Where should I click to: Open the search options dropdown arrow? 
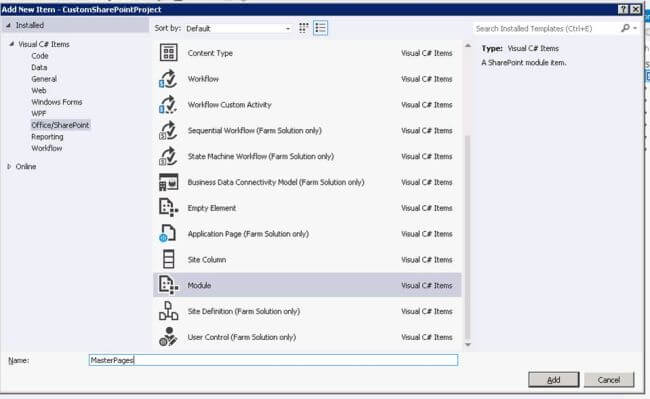(x=635, y=28)
